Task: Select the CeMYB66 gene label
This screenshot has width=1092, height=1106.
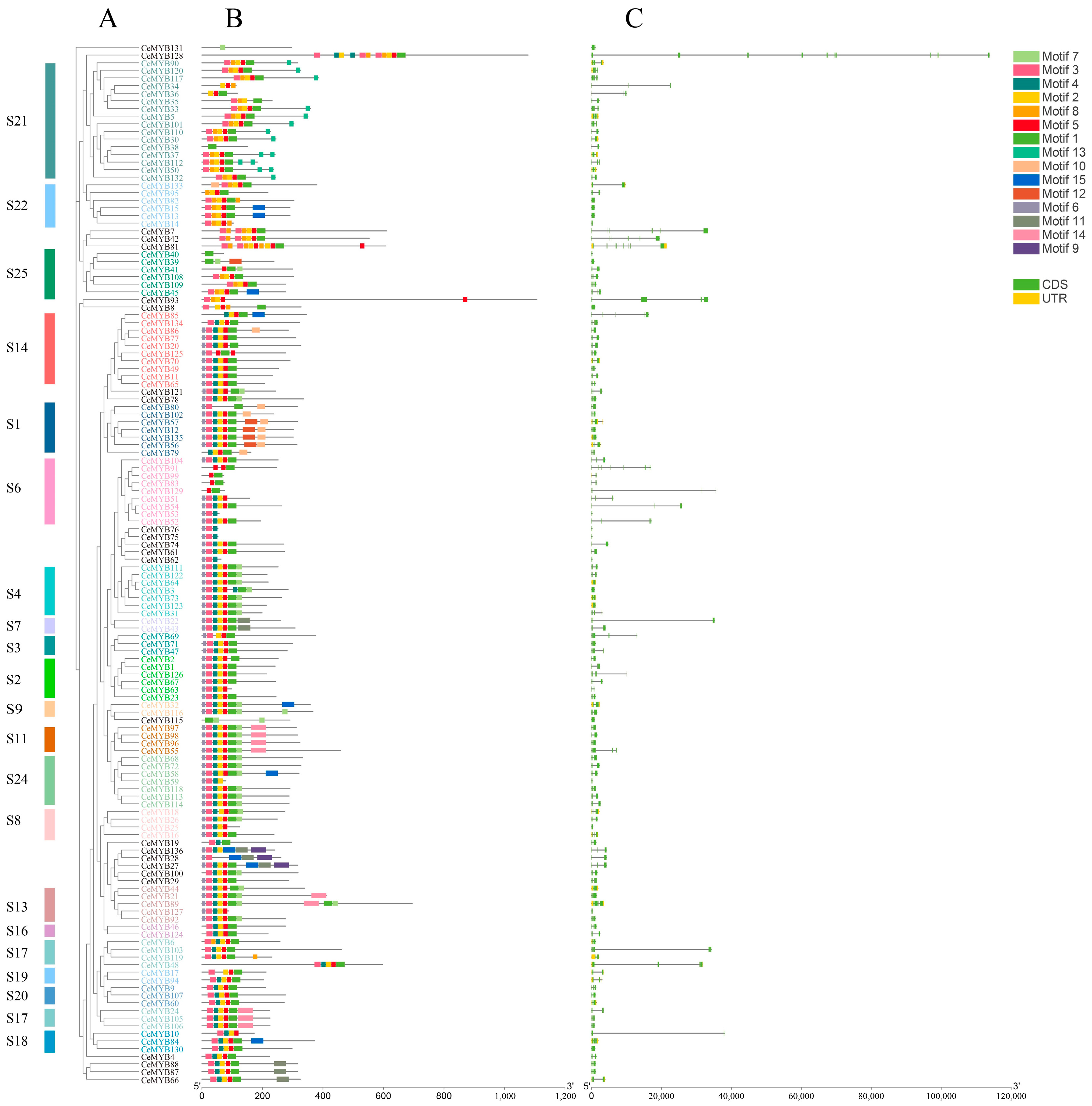Action: (x=160, y=1080)
